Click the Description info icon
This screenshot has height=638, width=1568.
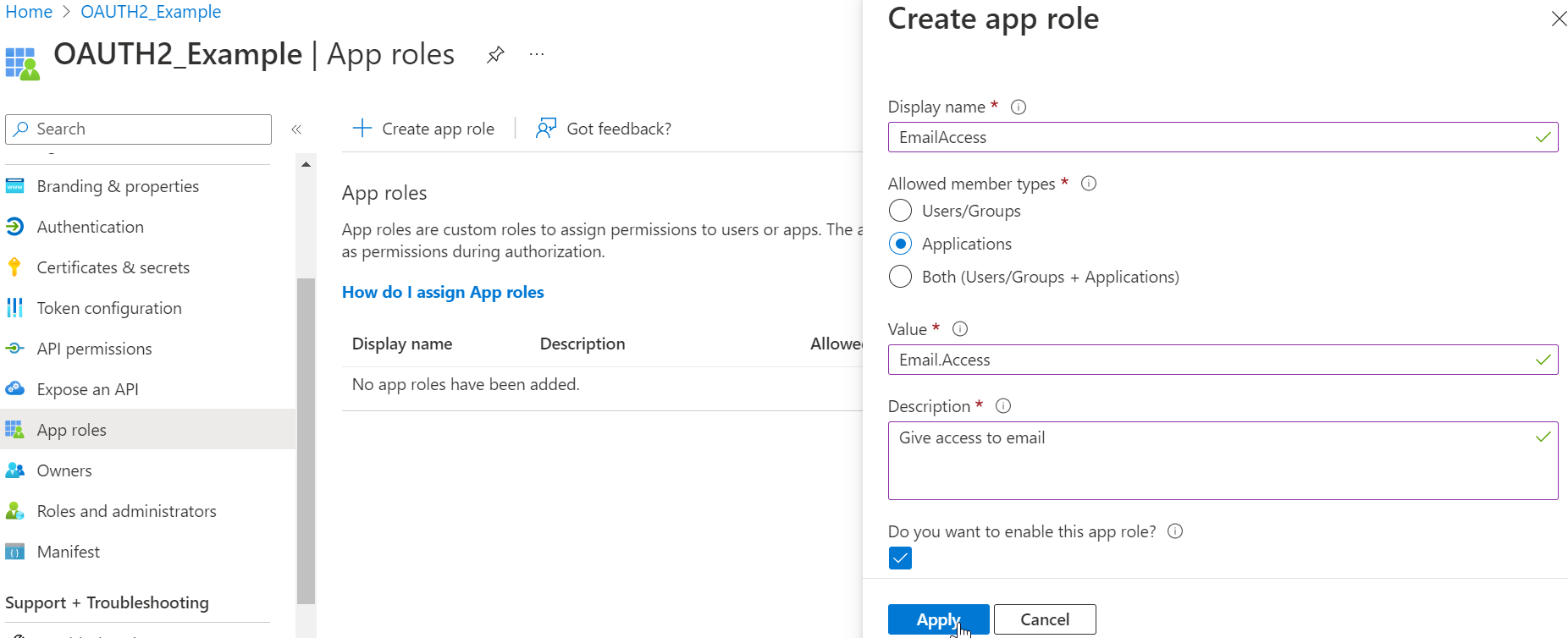(x=1003, y=406)
